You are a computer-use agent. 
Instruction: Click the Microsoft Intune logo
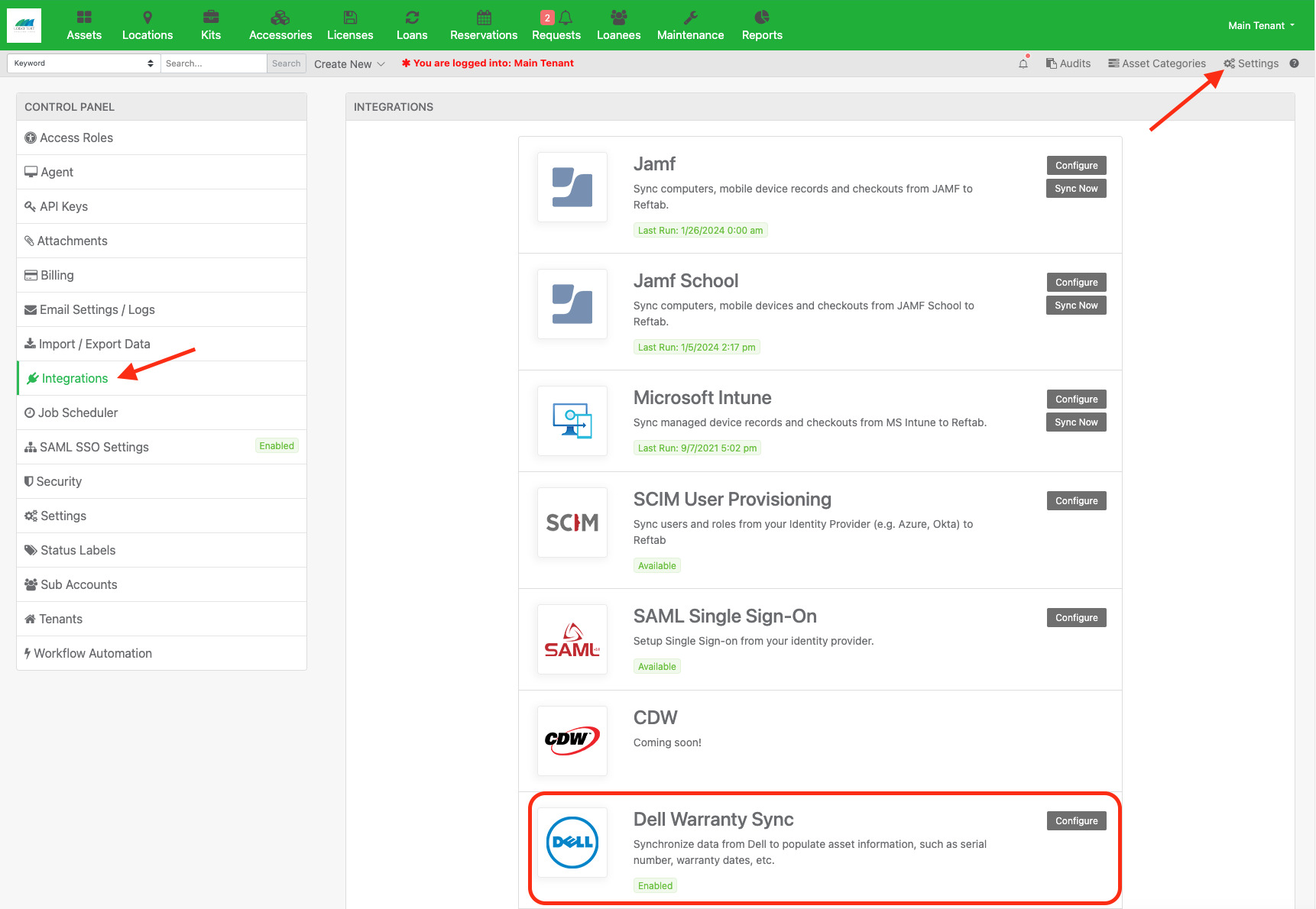pos(572,421)
